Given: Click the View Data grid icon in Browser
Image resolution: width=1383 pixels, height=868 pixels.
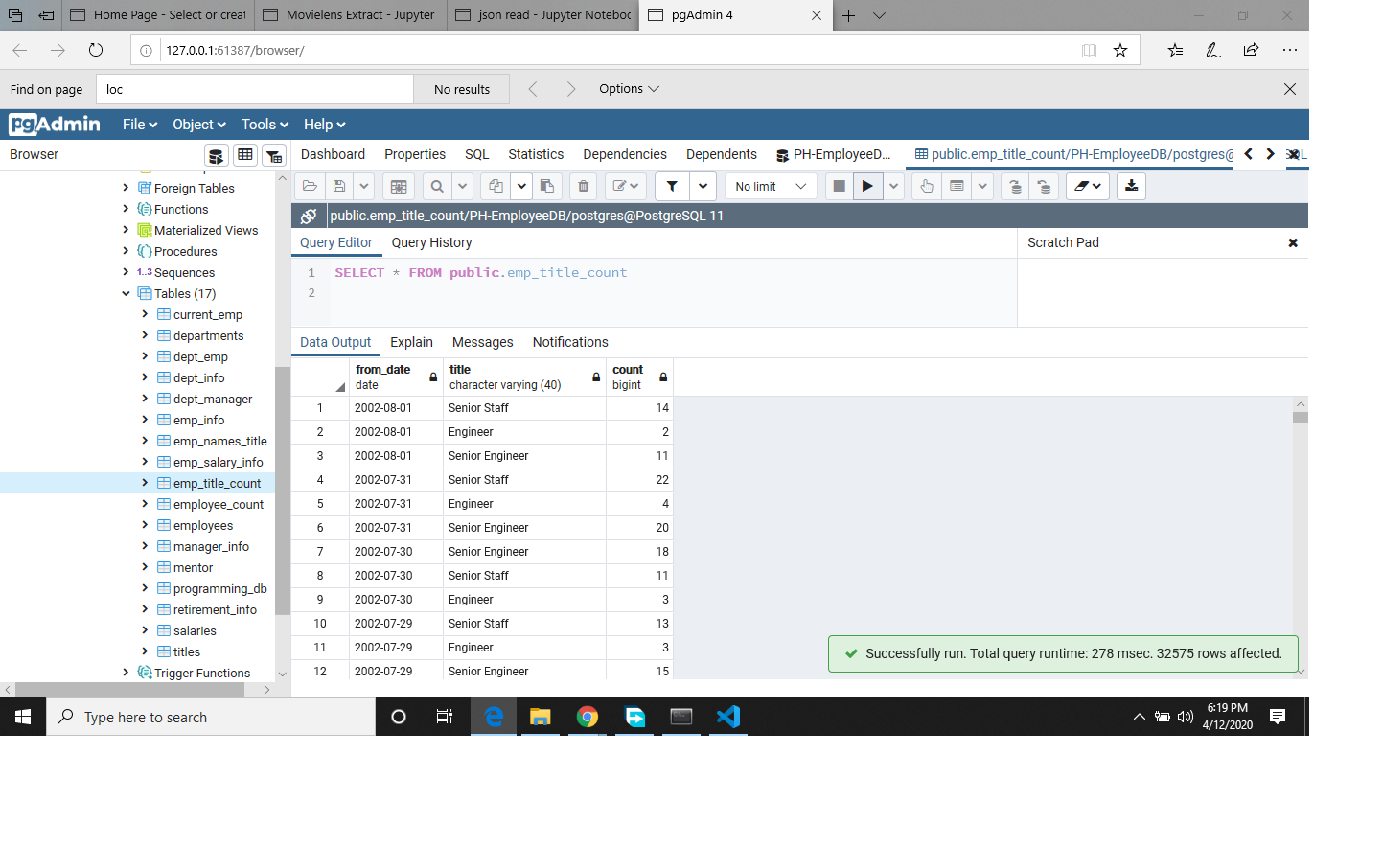Looking at the screenshot, I should [x=245, y=155].
